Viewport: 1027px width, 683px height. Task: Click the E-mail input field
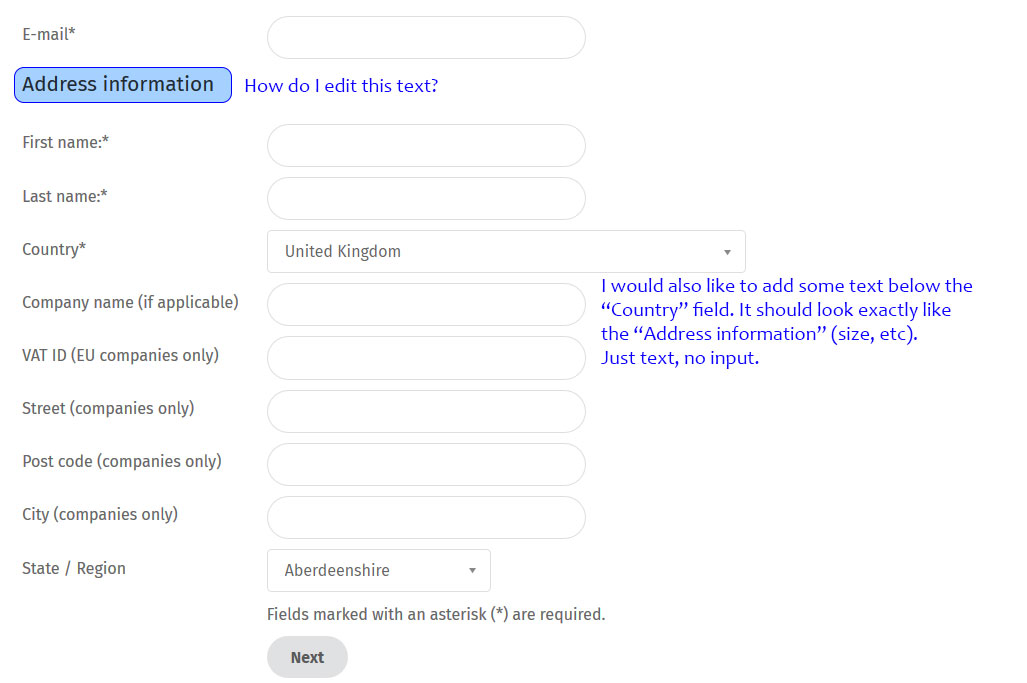[426, 38]
